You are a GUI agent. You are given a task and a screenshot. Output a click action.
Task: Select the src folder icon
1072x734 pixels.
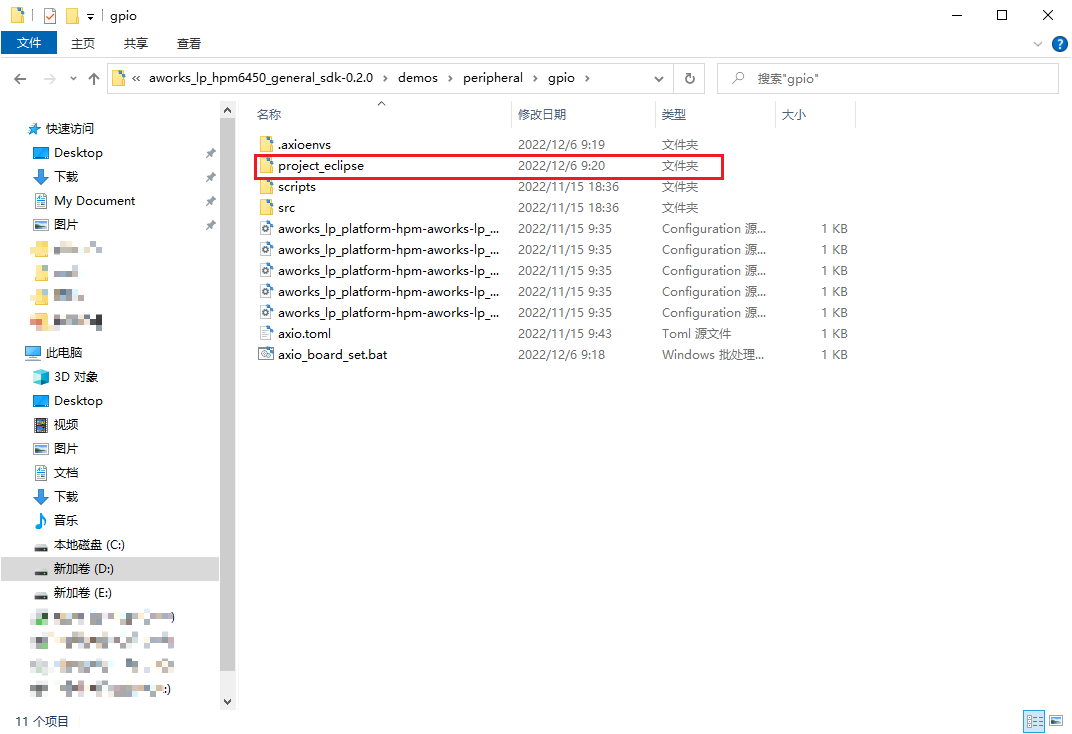[267, 208]
